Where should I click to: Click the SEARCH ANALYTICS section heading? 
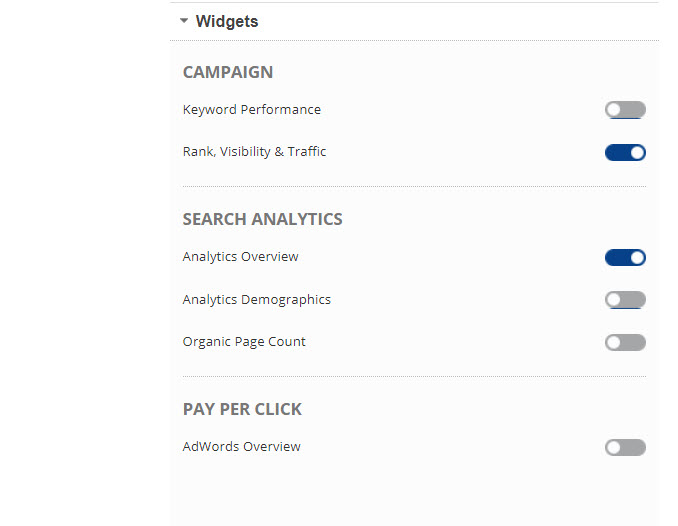(x=262, y=219)
